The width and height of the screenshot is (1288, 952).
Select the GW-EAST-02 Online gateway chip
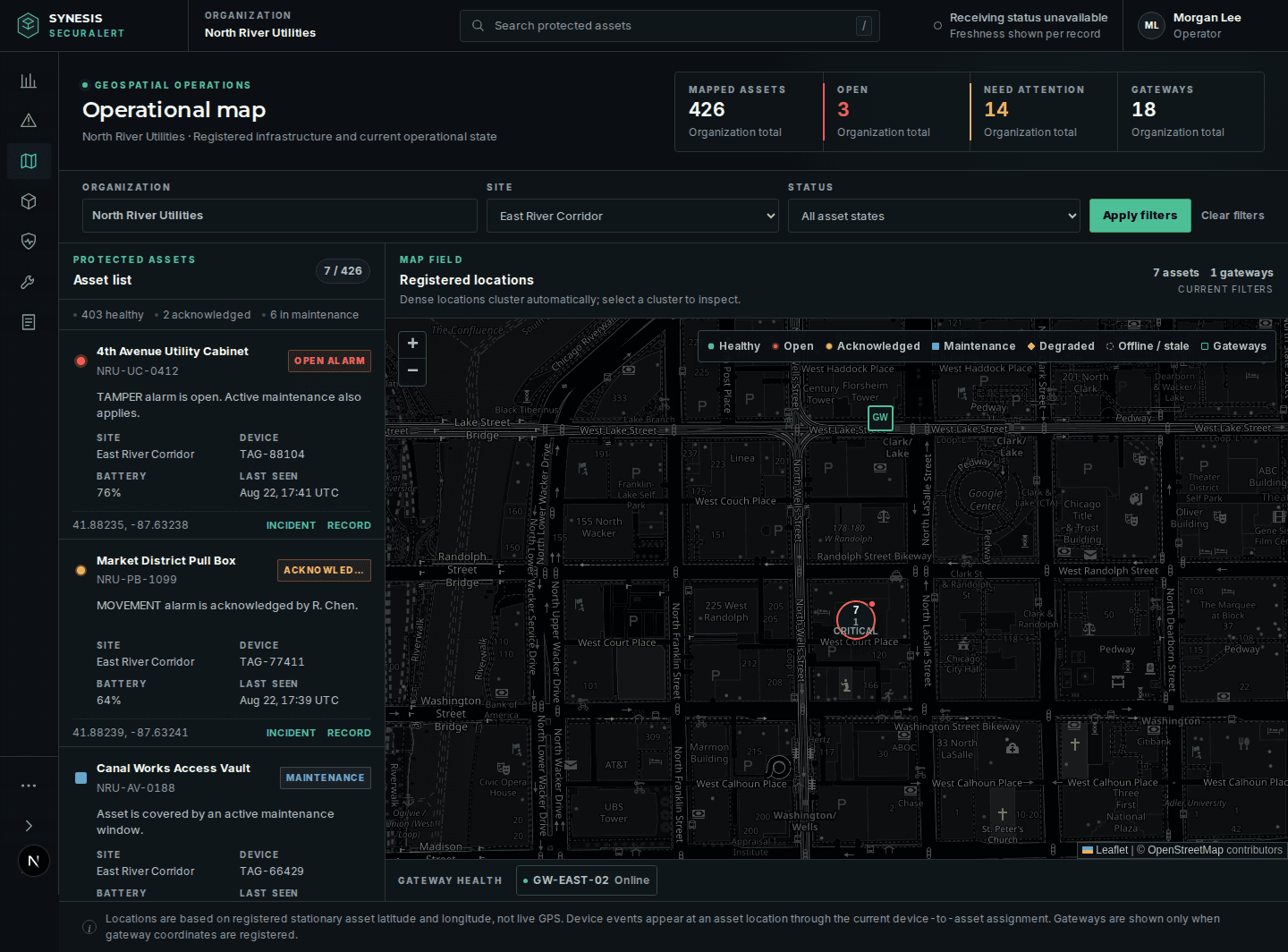point(587,880)
